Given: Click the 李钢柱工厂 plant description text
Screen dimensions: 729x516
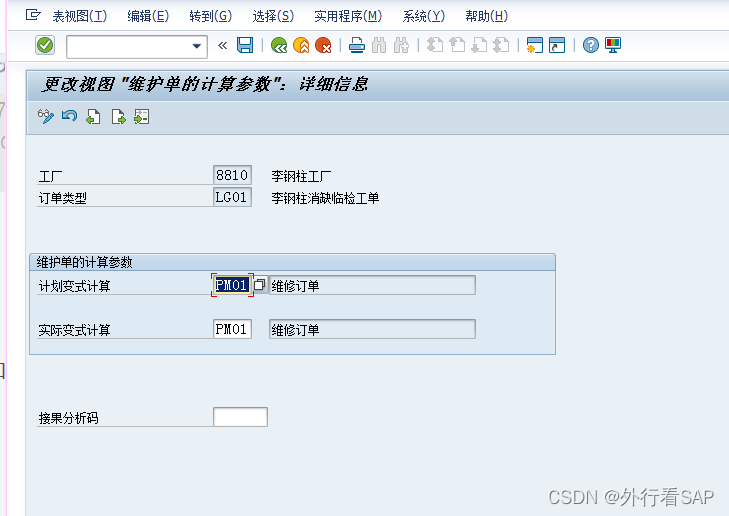Looking at the screenshot, I should [x=301, y=176].
